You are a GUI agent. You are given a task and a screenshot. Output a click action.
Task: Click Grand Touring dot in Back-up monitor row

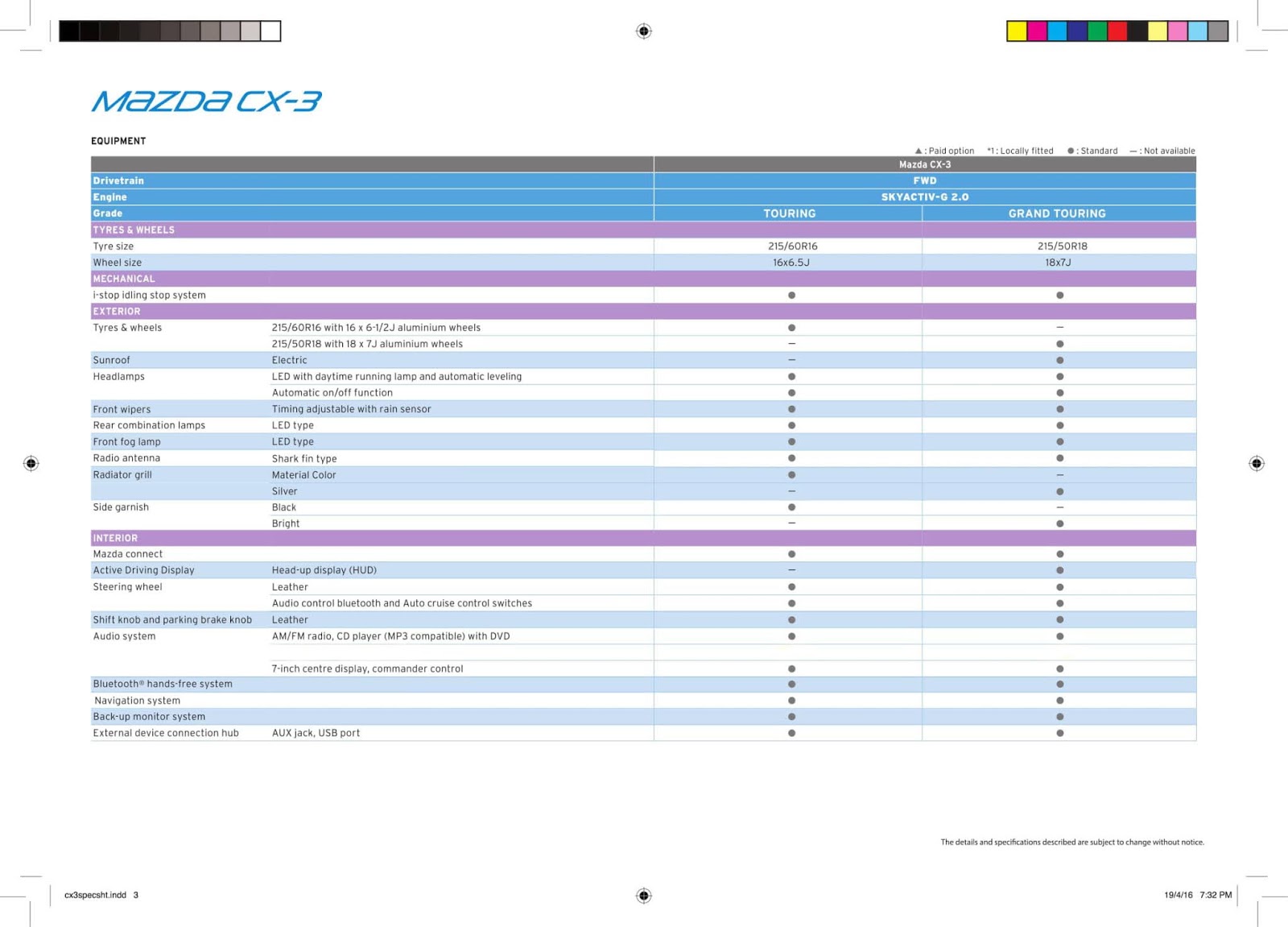pyautogui.click(x=1059, y=717)
